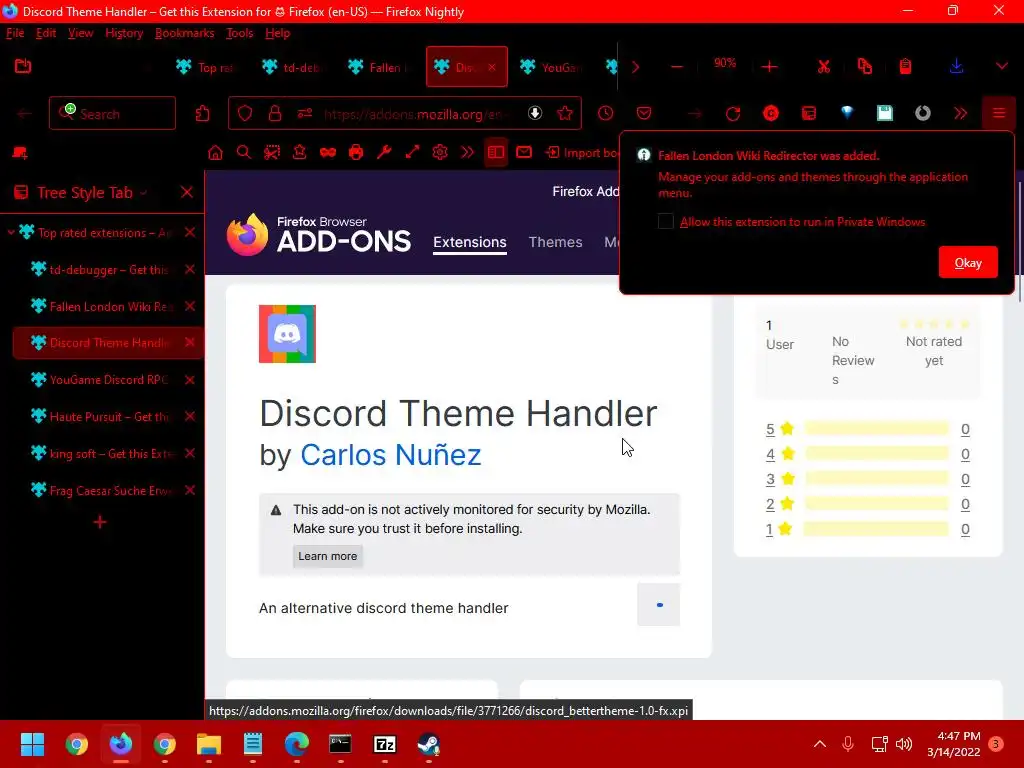Screen dimensions: 1024x768
Task: Click the 3-star rating bar
Action: [x=876, y=479]
